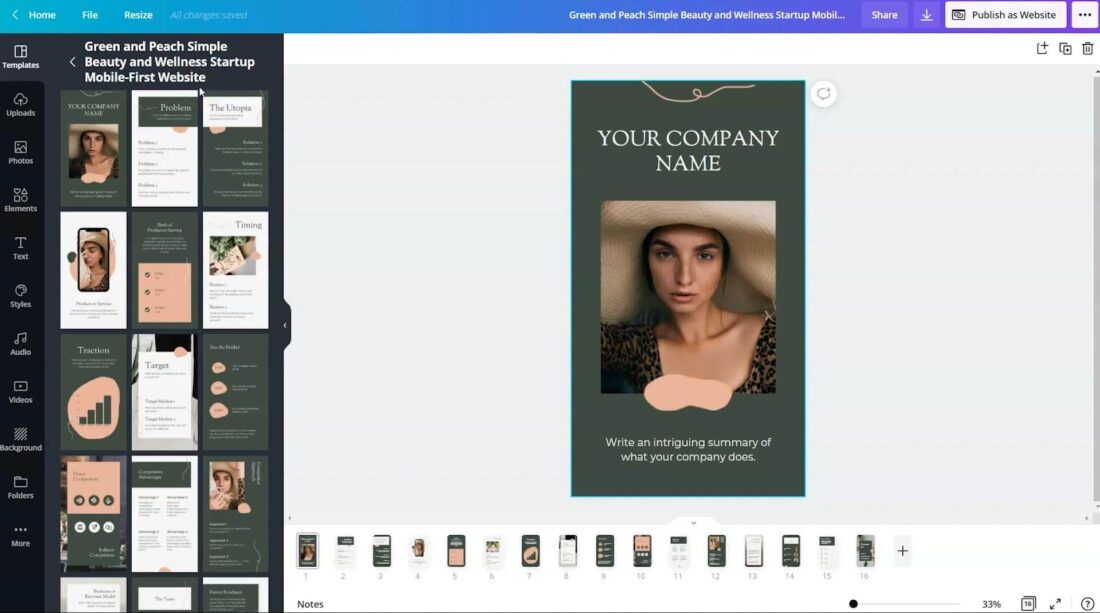This screenshot has height=613, width=1100.
Task: Select page 10 thumbnail at the bottom
Action: (x=641, y=551)
